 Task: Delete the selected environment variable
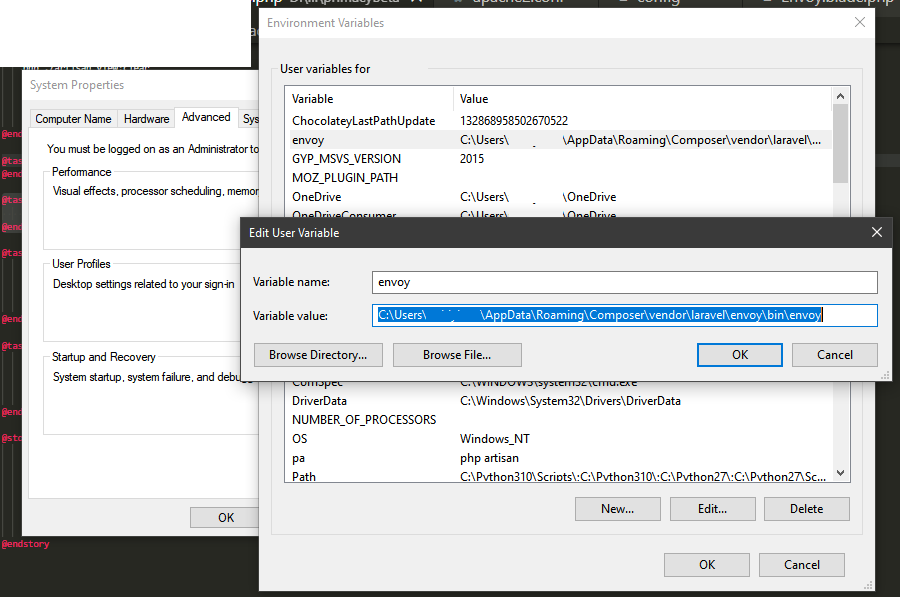(806, 508)
